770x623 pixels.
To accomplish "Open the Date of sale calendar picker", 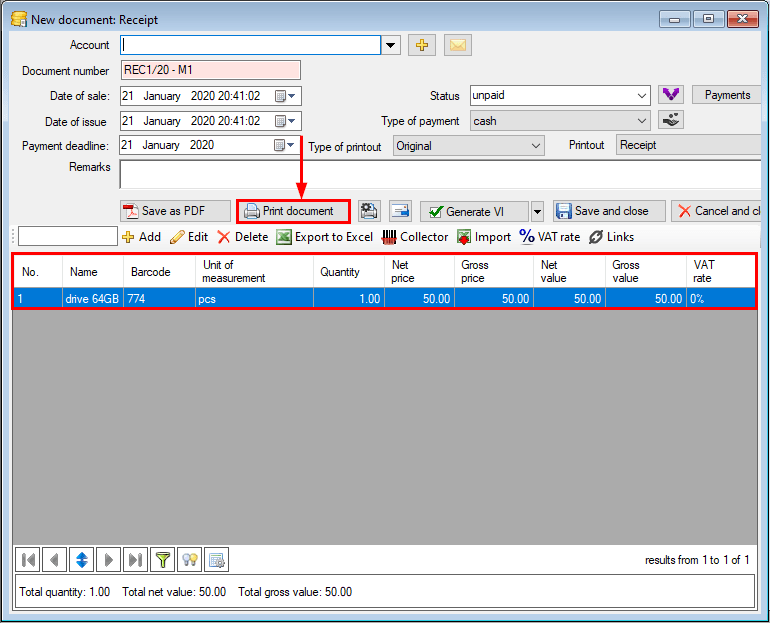I will click(285, 96).
